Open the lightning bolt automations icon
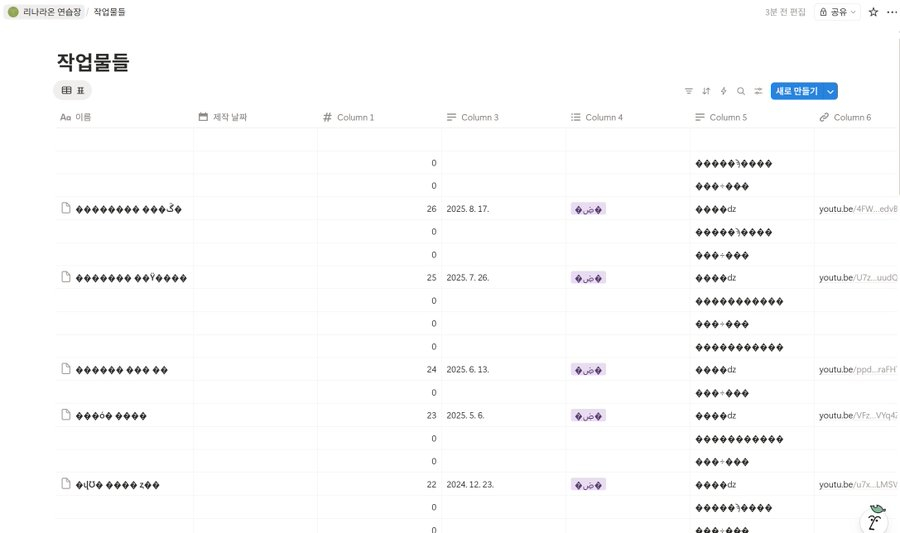The image size is (900, 533). coord(723,91)
